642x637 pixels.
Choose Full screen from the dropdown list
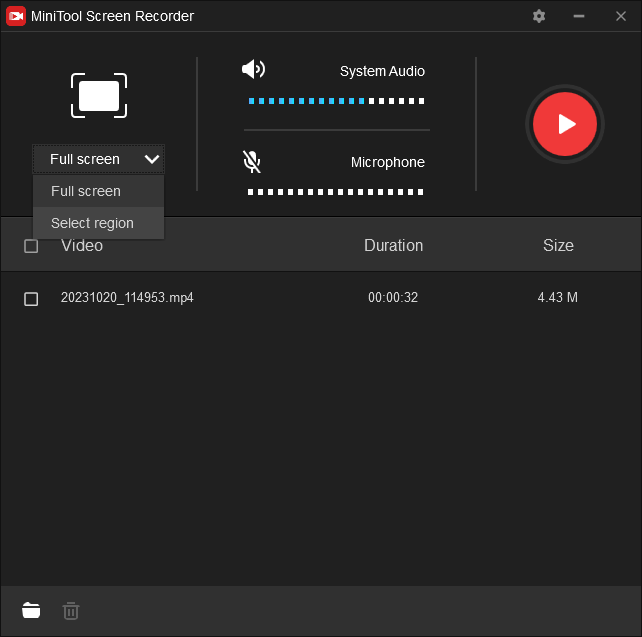[x=98, y=191]
